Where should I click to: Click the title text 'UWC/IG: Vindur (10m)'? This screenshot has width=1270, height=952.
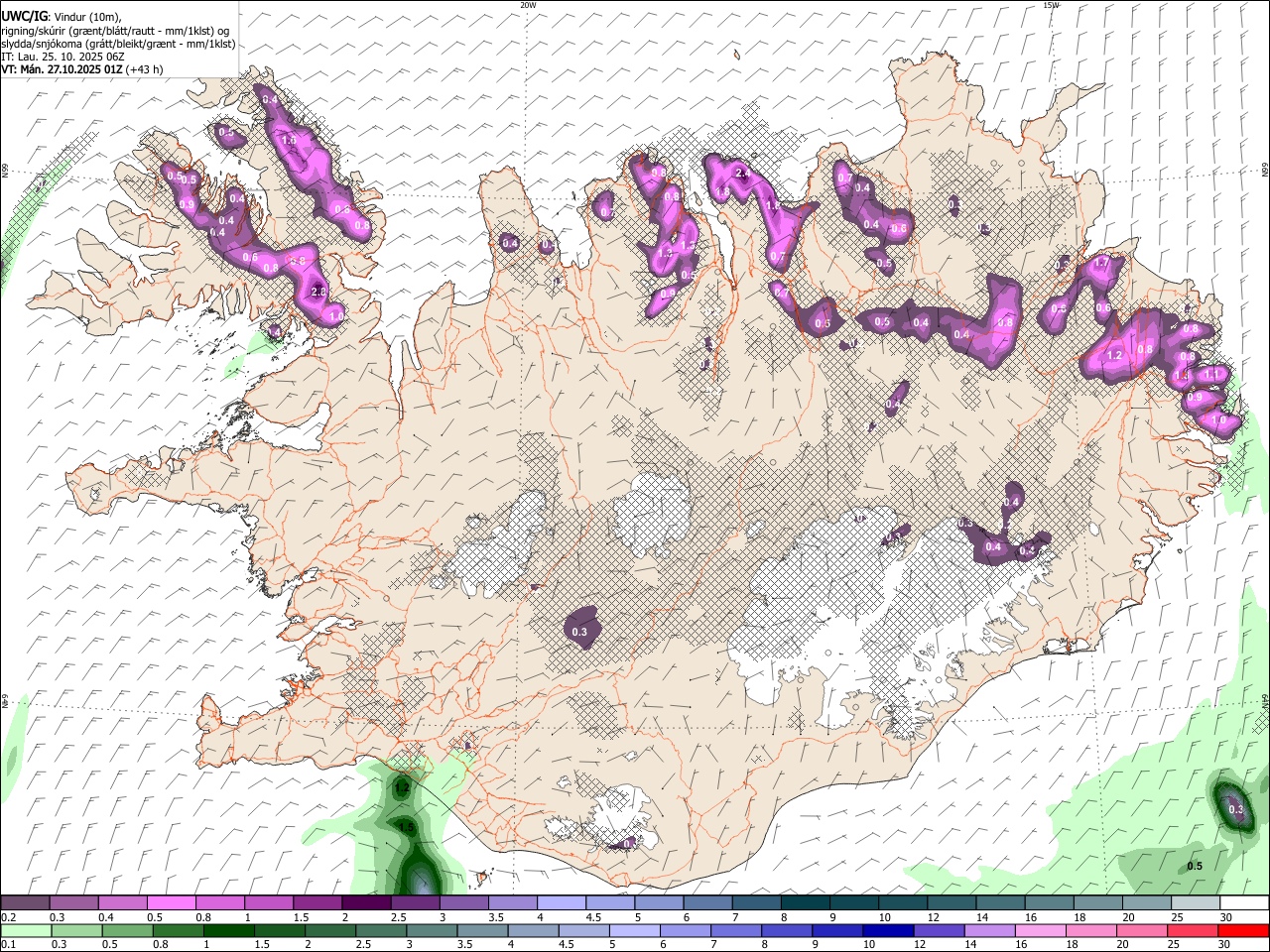tap(62, 15)
